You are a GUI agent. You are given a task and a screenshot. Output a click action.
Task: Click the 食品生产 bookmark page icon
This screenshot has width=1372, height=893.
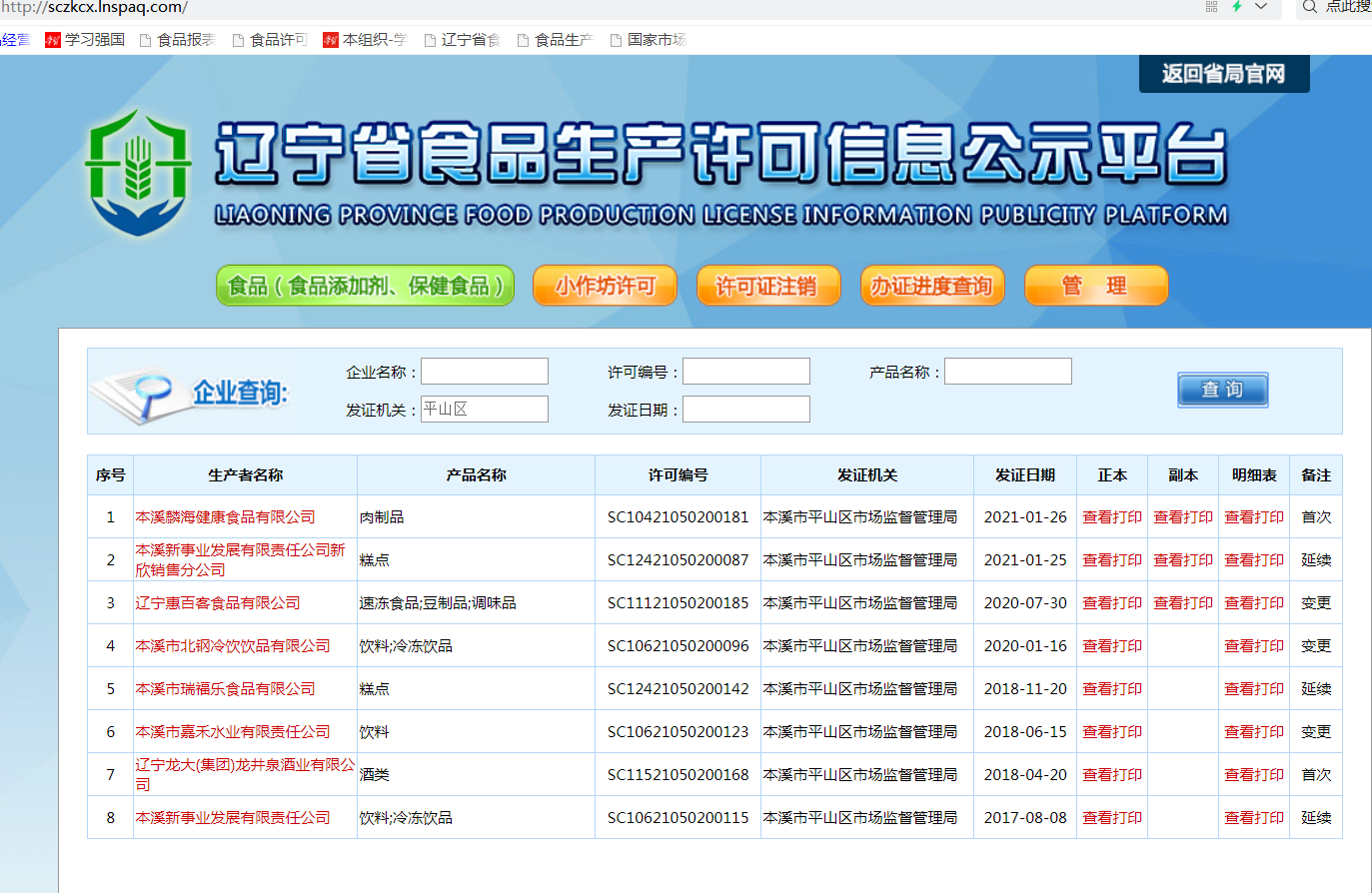pyautogui.click(x=523, y=40)
